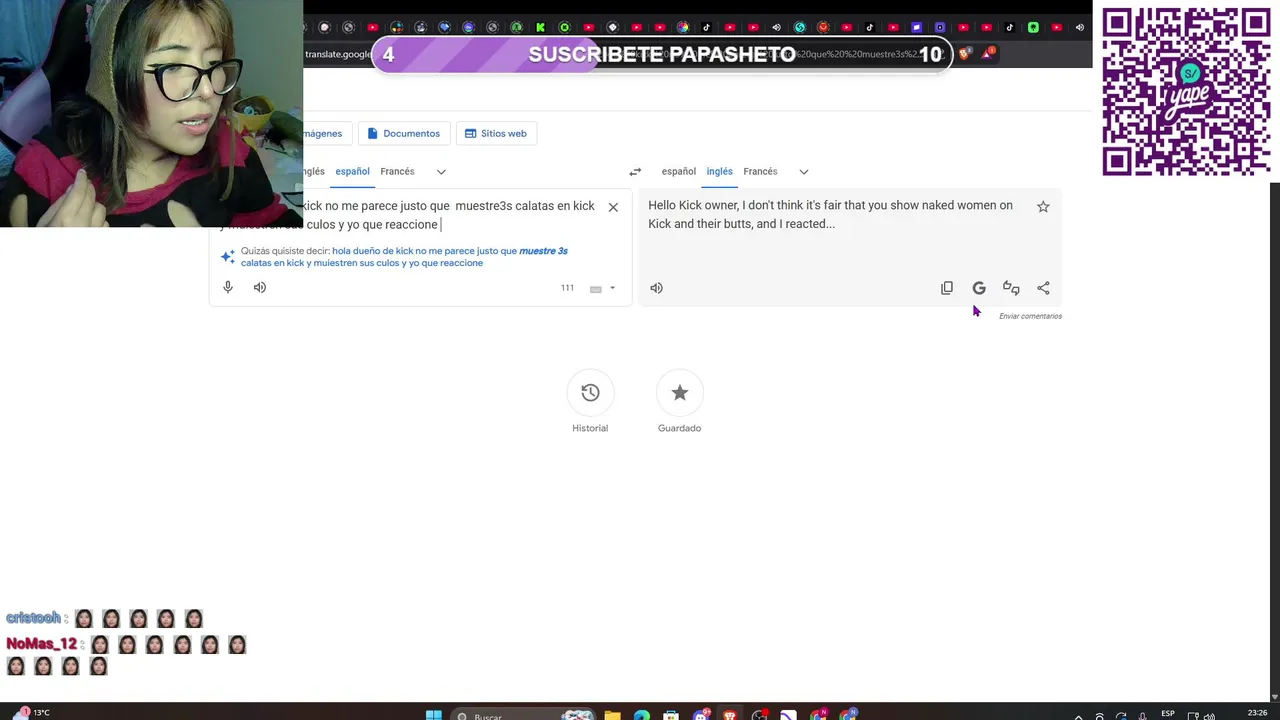
Task: Open the Brave Rewards triangle icon
Action: pyautogui.click(x=986, y=54)
